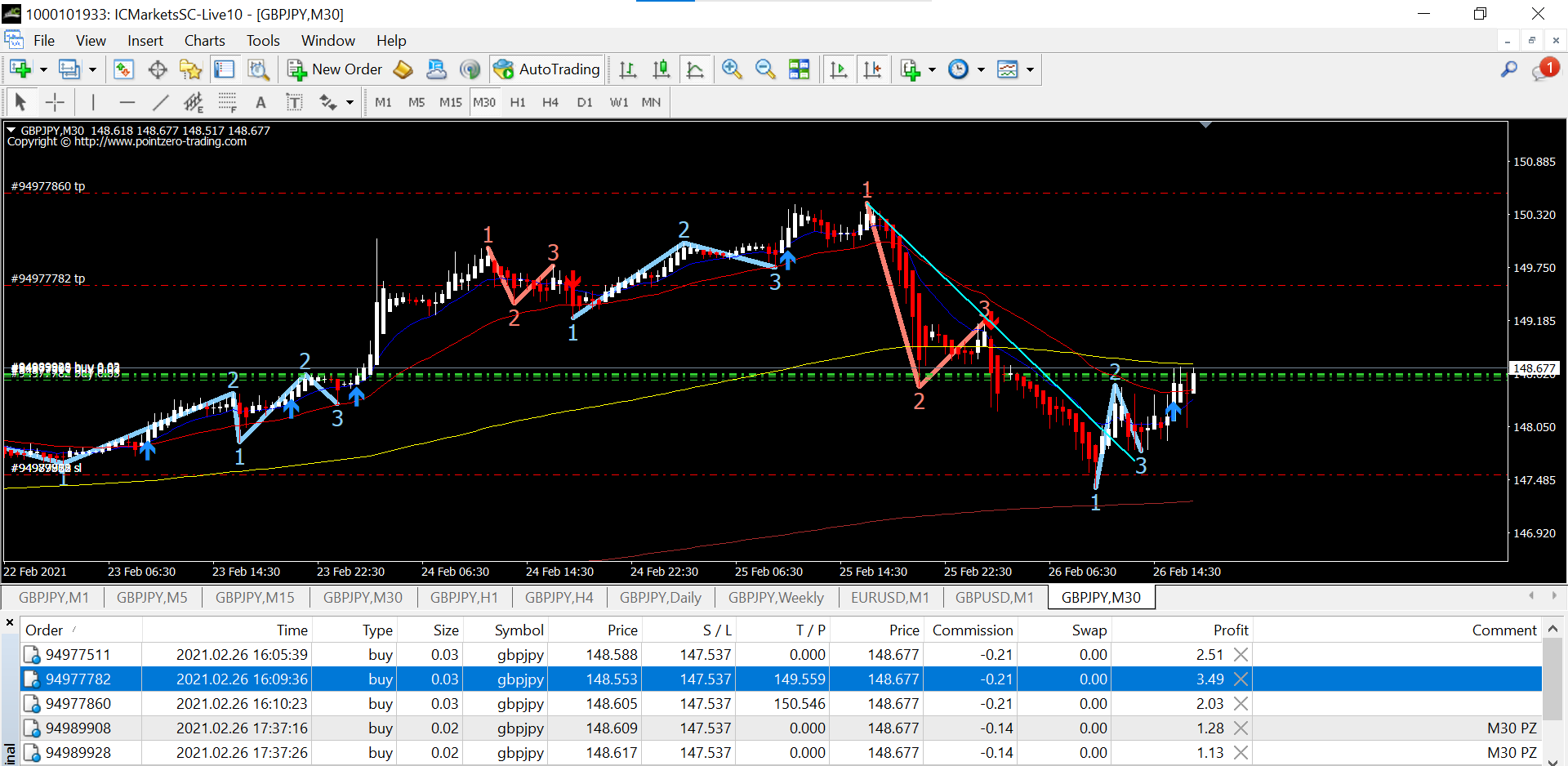The width and height of the screenshot is (1568, 766).
Task: Show the Market Watch window
Action: pos(123,69)
